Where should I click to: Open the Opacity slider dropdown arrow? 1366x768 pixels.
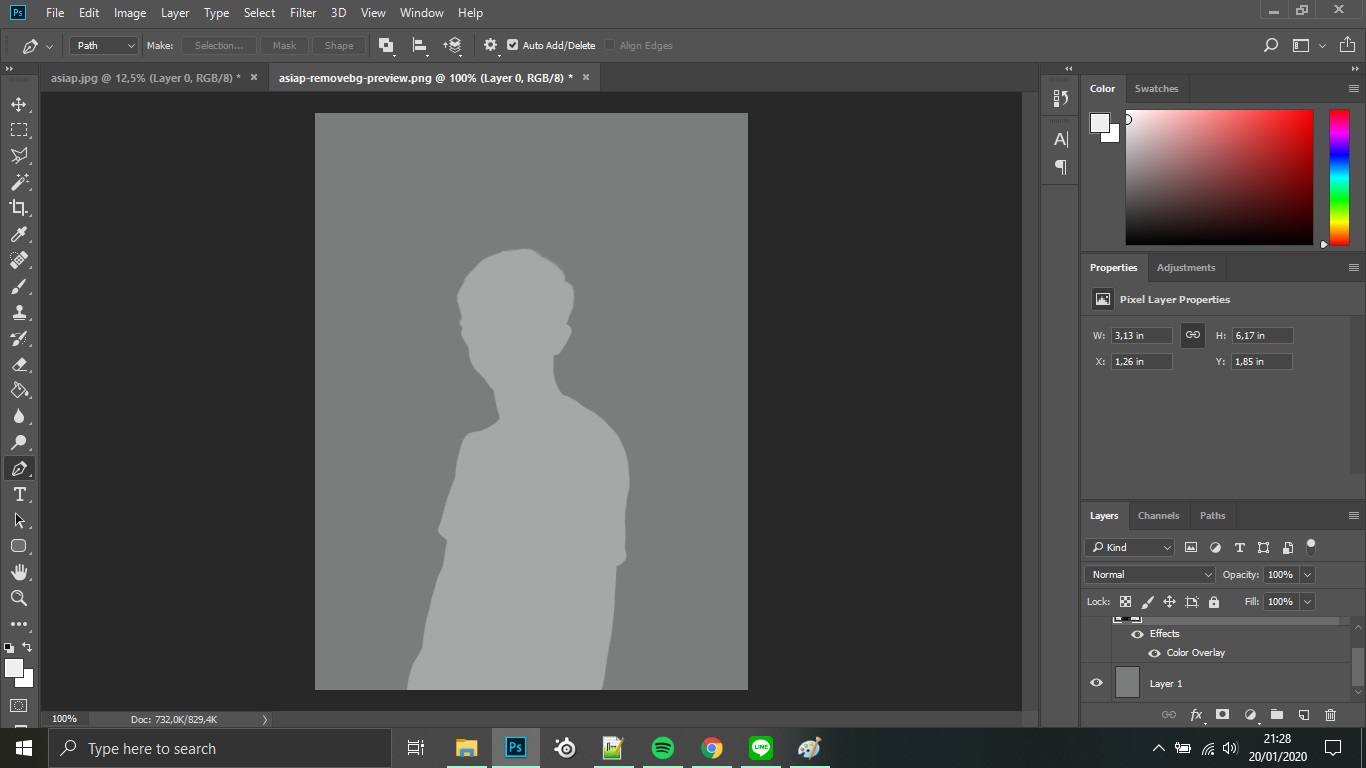[1307, 575]
